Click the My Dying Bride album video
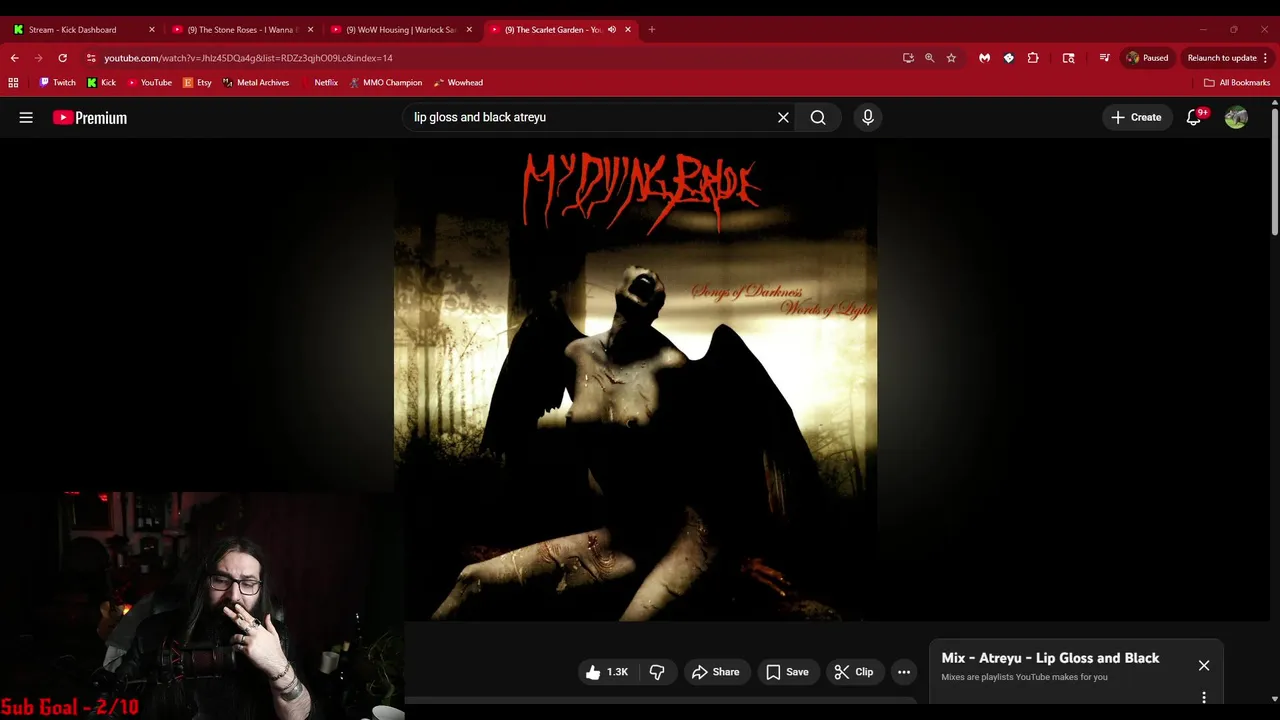This screenshot has height=720, width=1280. pyautogui.click(x=636, y=382)
